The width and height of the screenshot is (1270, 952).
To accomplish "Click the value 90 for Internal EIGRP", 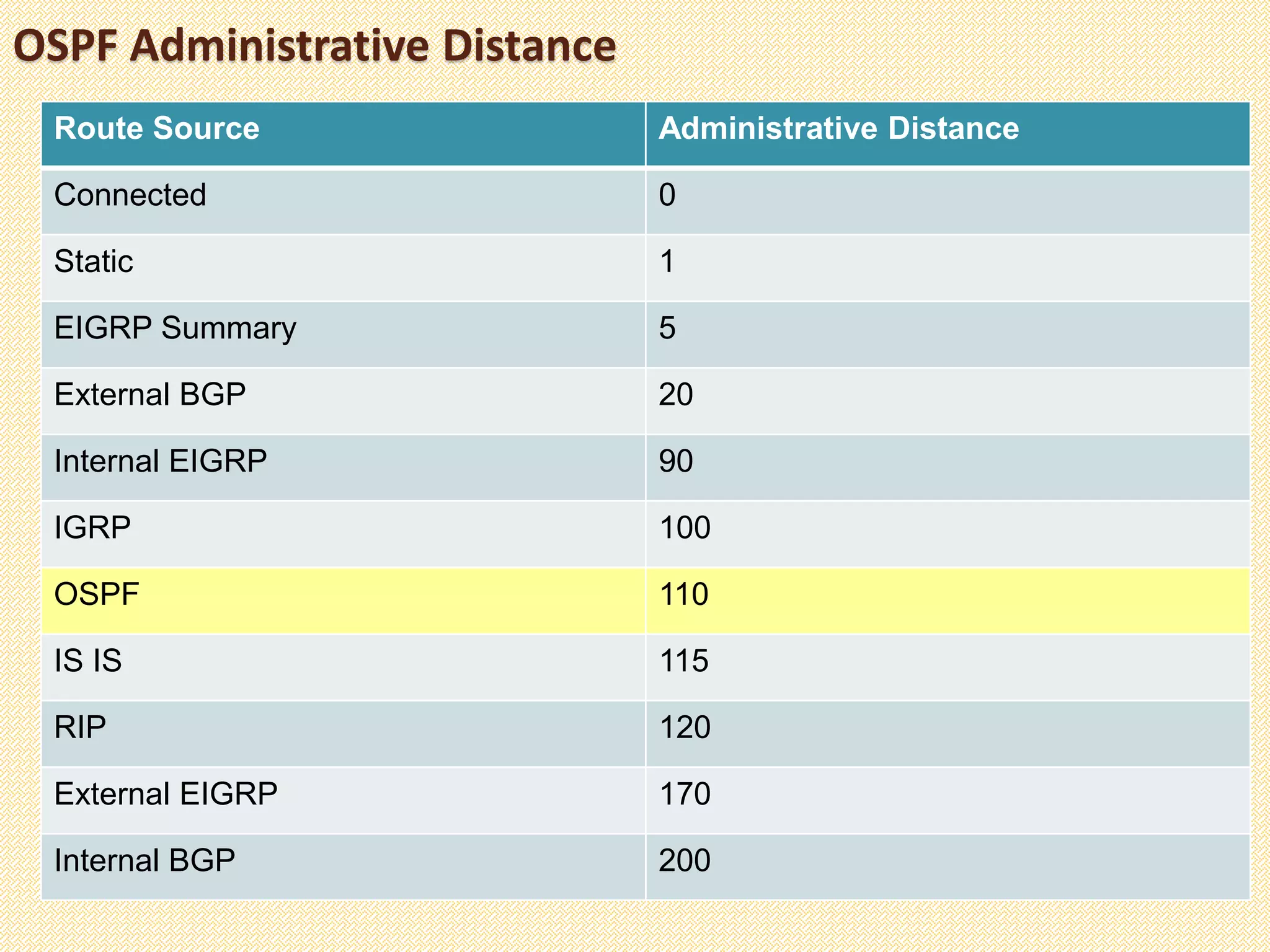I will coord(676,461).
